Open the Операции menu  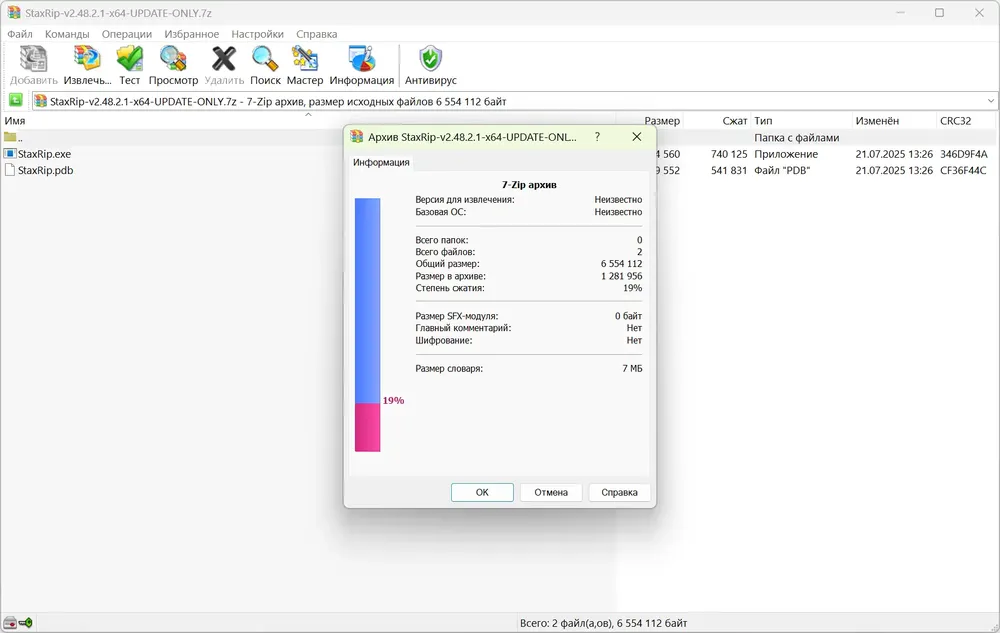tap(127, 34)
